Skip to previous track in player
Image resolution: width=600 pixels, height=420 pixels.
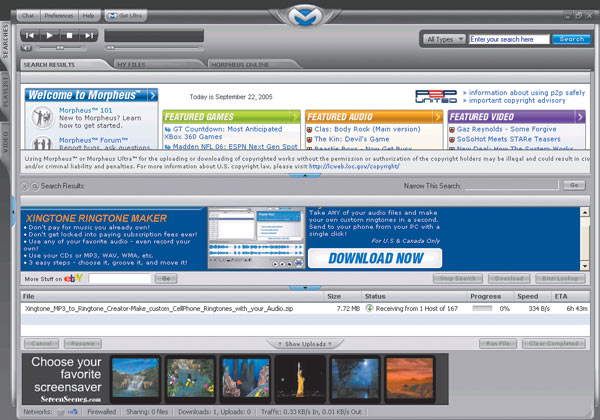tap(31, 35)
